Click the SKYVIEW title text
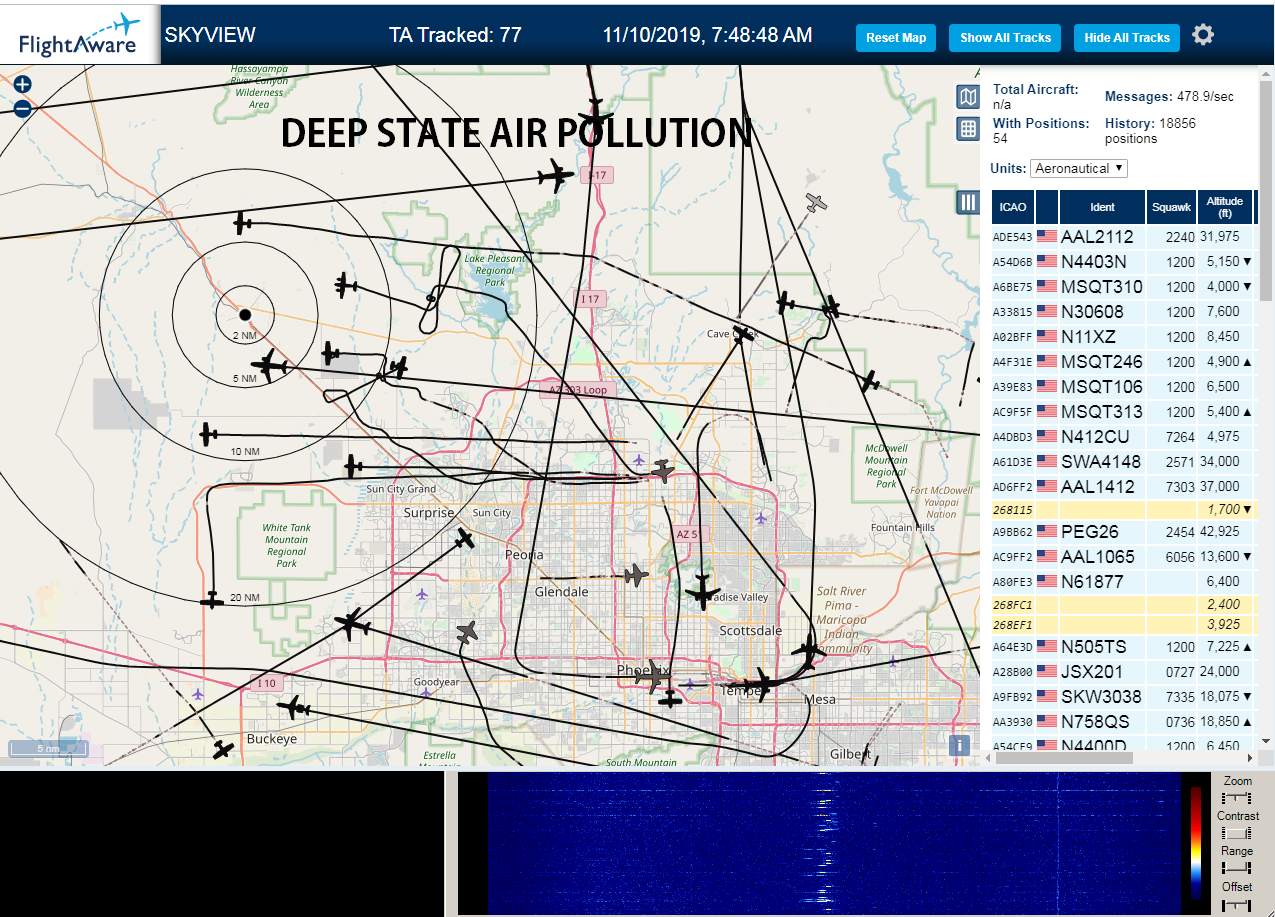Image resolution: width=1275 pixels, height=917 pixels. click(x=210, y=35)
